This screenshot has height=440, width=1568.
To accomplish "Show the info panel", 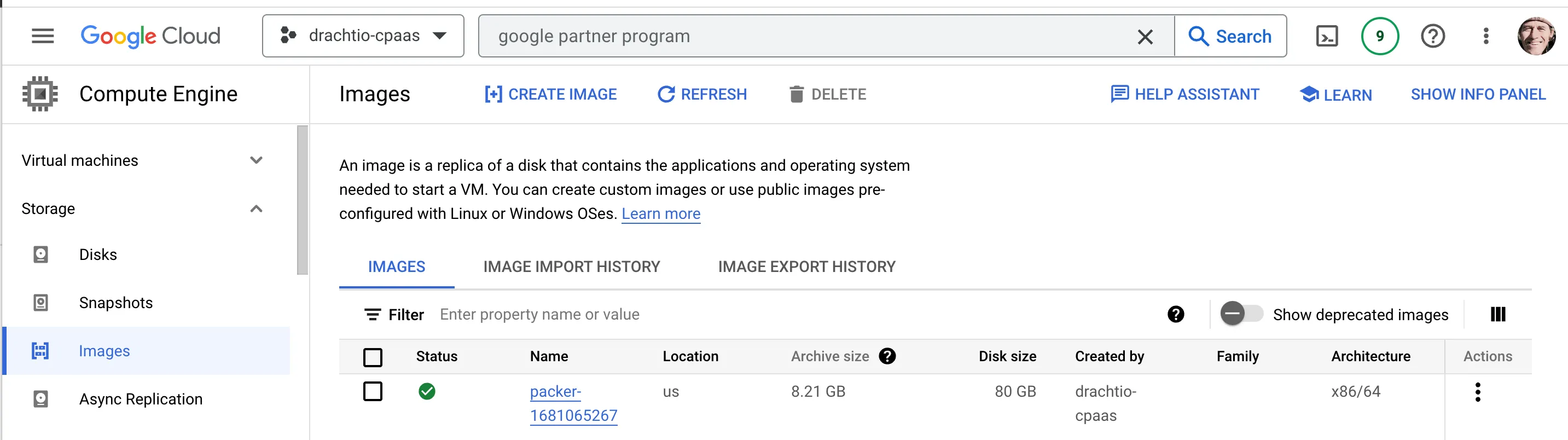I will [1477, 94].
